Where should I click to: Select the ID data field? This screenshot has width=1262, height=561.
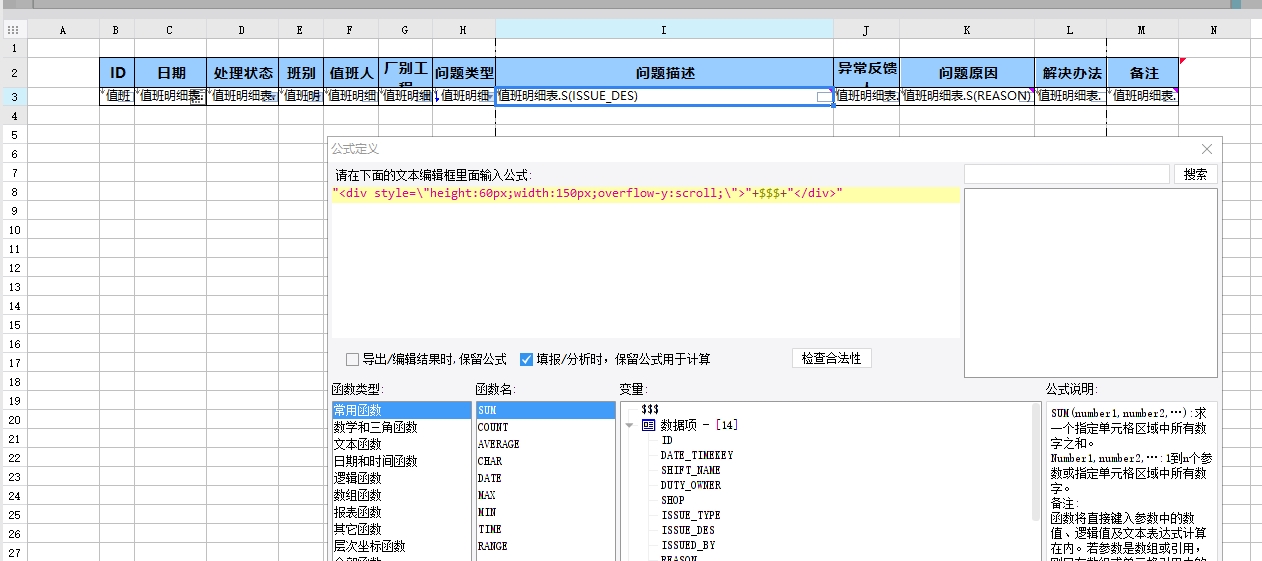click(667, 440)
